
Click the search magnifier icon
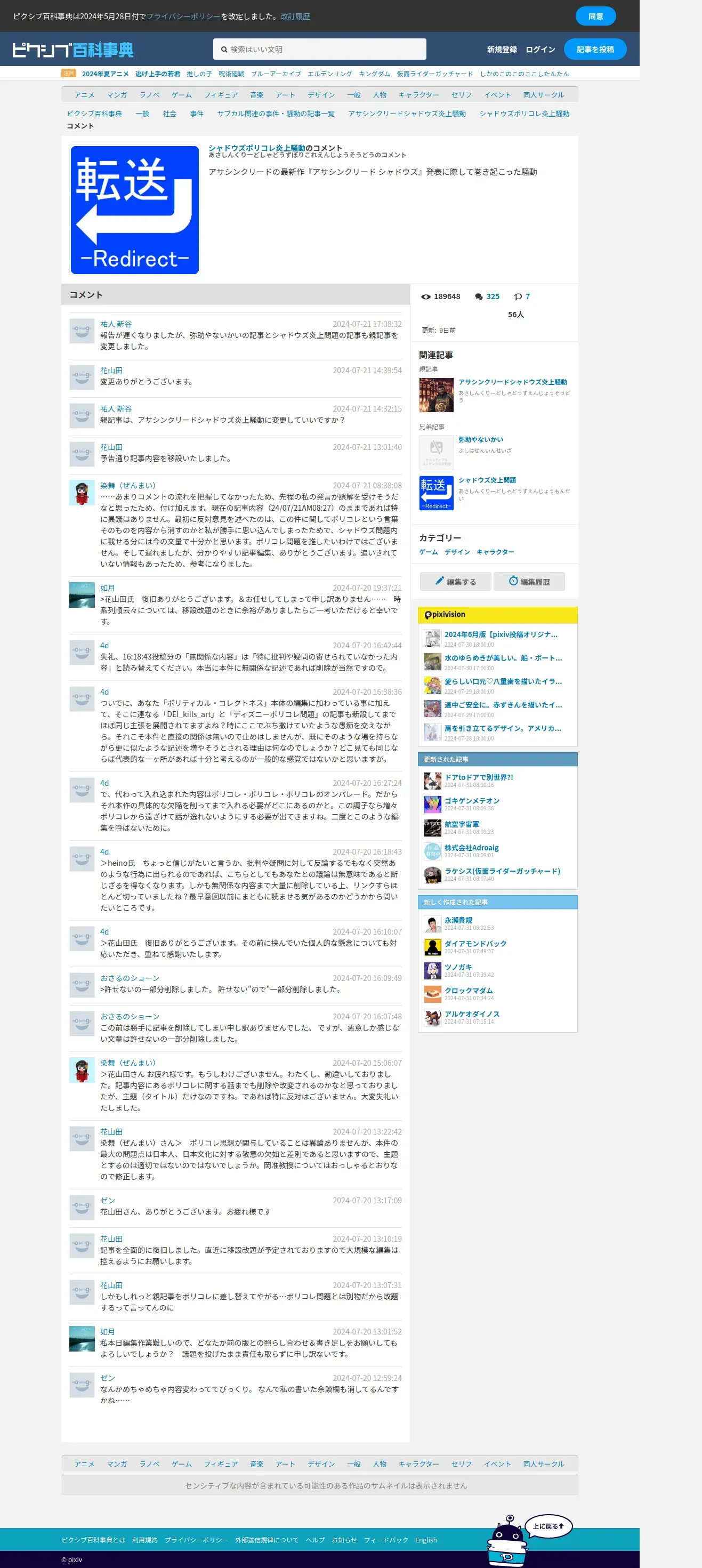[224, 49]
